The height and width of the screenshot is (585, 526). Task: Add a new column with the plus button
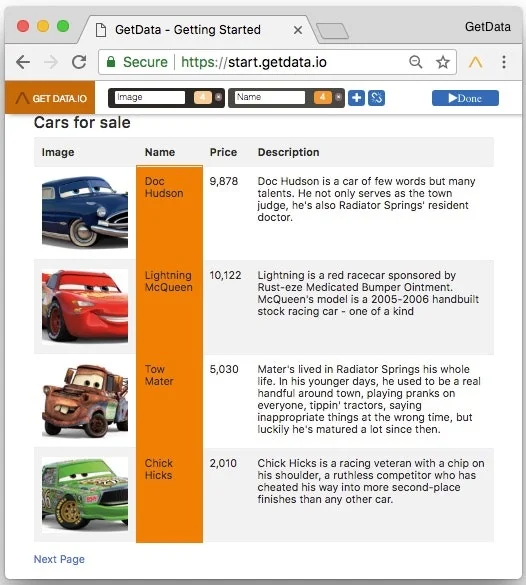pos(356,98)
